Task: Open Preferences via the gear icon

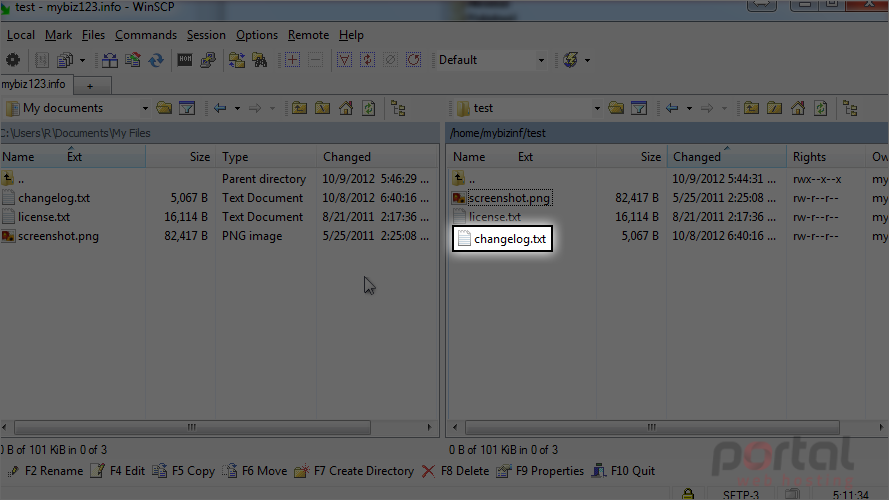Action: (12, 60)
